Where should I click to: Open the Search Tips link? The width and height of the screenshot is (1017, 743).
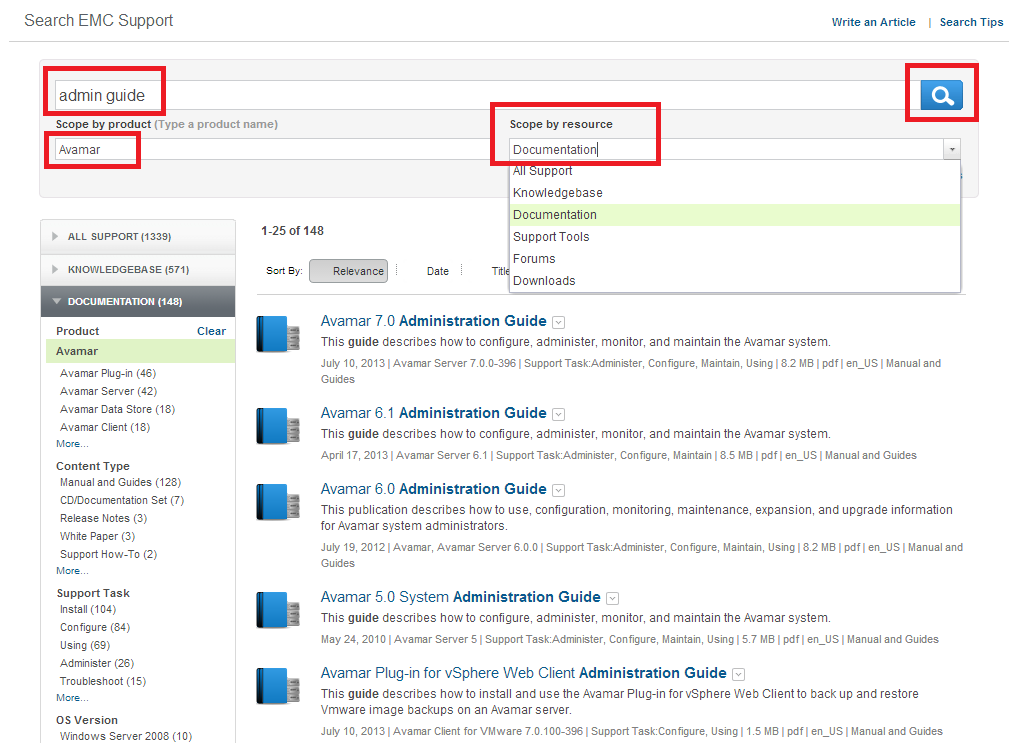[971, 22]
